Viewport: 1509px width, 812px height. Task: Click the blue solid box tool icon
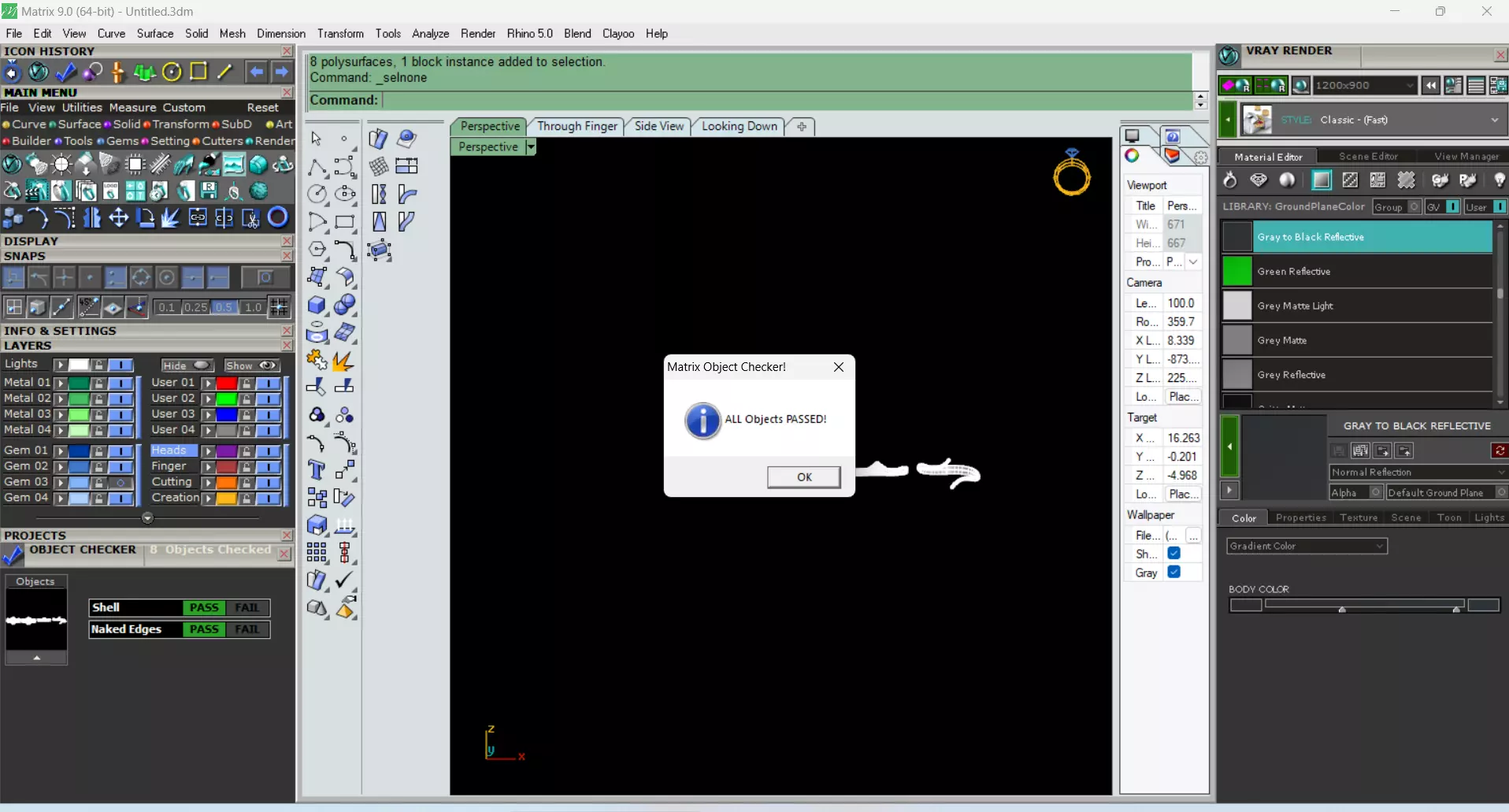click(317, 305)
